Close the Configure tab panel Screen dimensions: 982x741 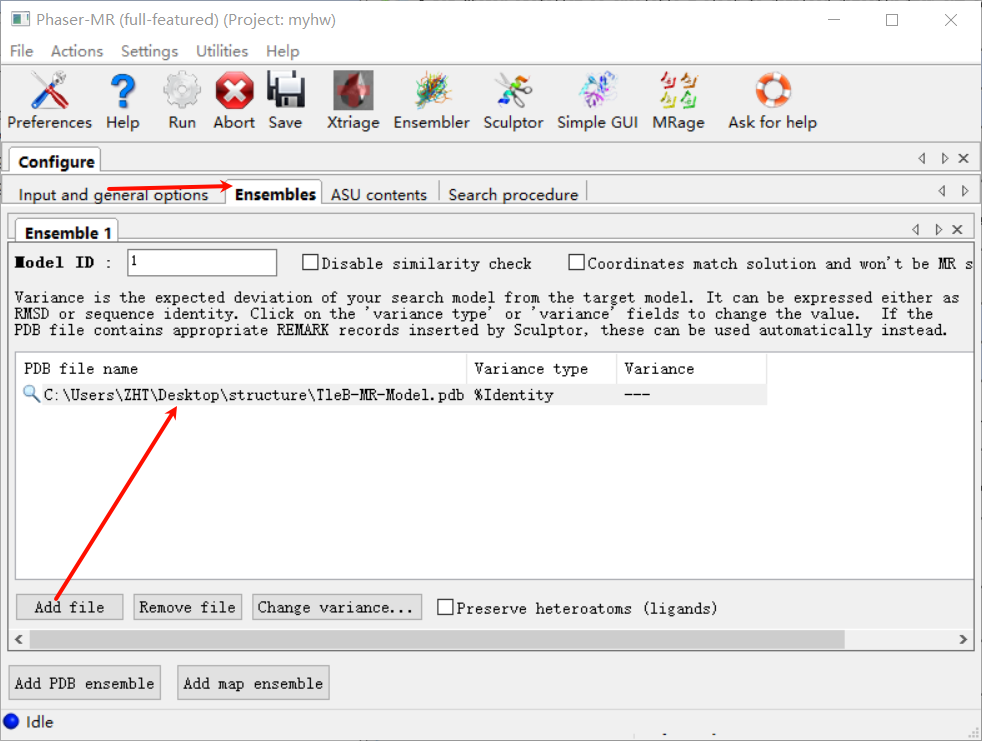tap(964, 158)
